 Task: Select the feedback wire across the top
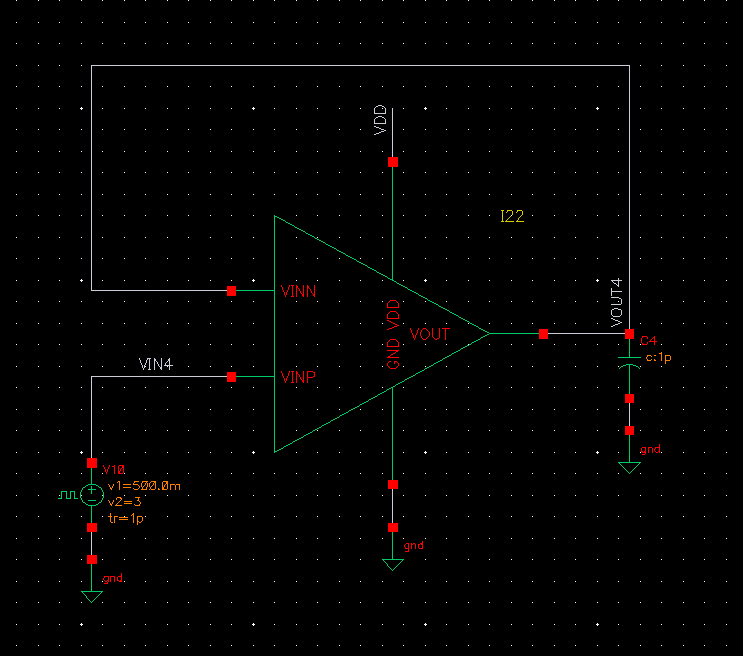pyautogui.click(x=360, y=65)
